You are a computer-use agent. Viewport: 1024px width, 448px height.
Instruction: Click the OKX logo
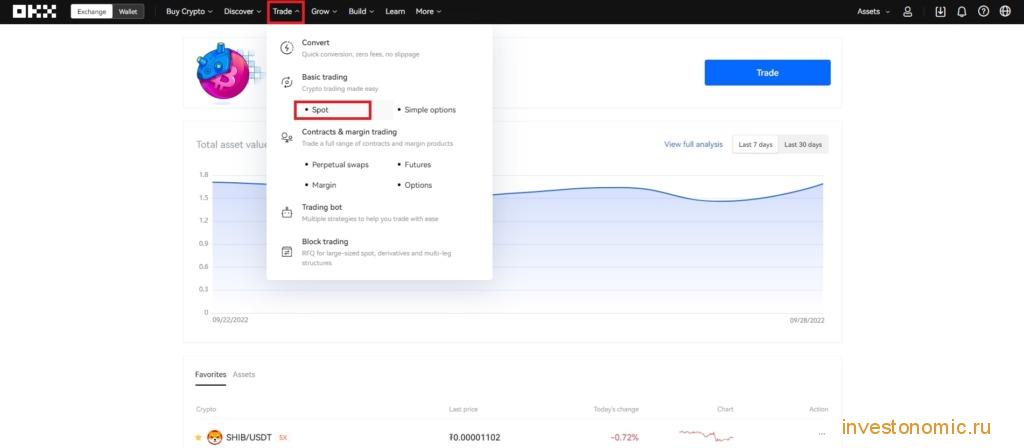tap(35, 11)
